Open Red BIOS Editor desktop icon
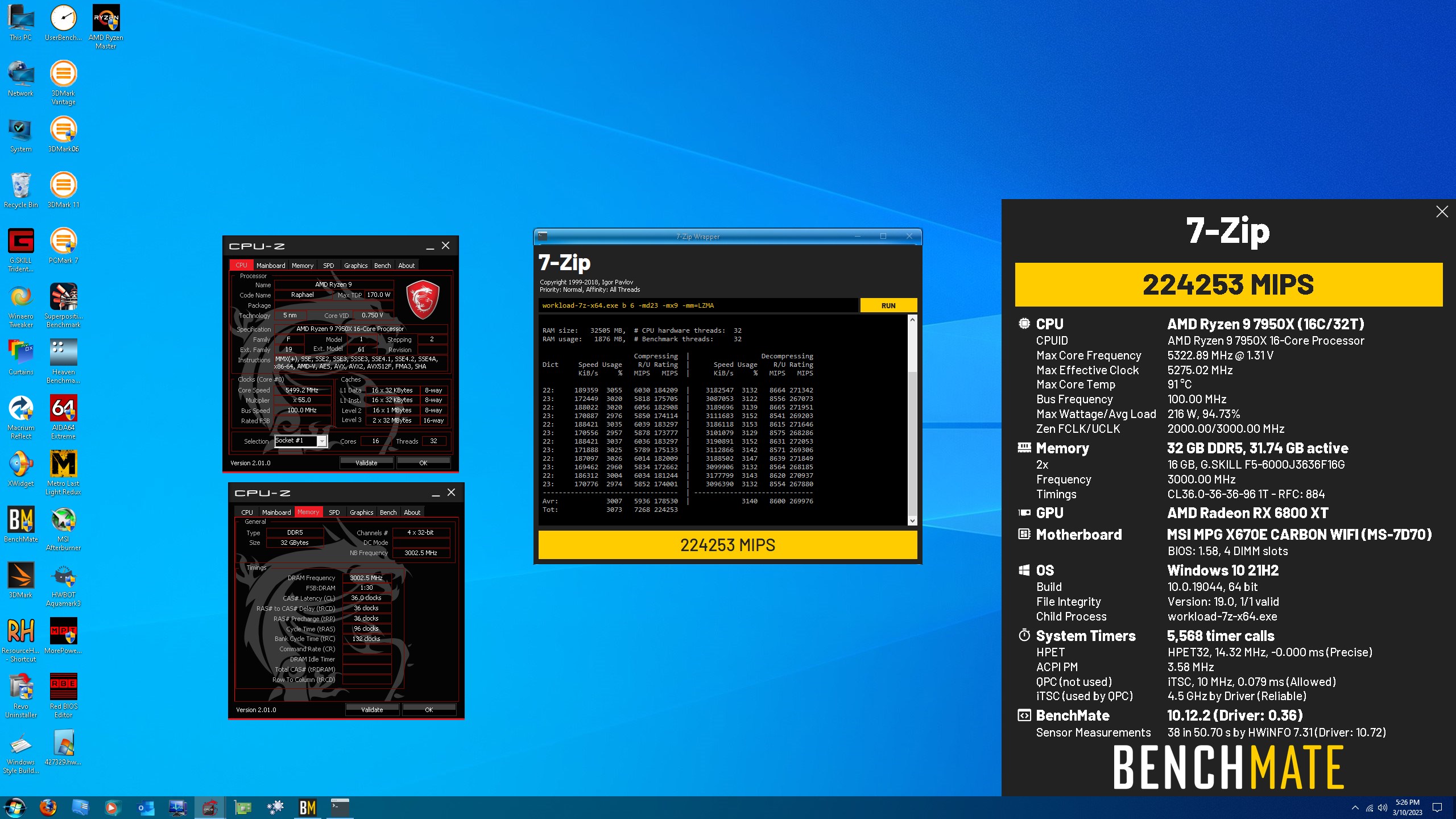The image size is (1456, 819). [x=63, y=696]
